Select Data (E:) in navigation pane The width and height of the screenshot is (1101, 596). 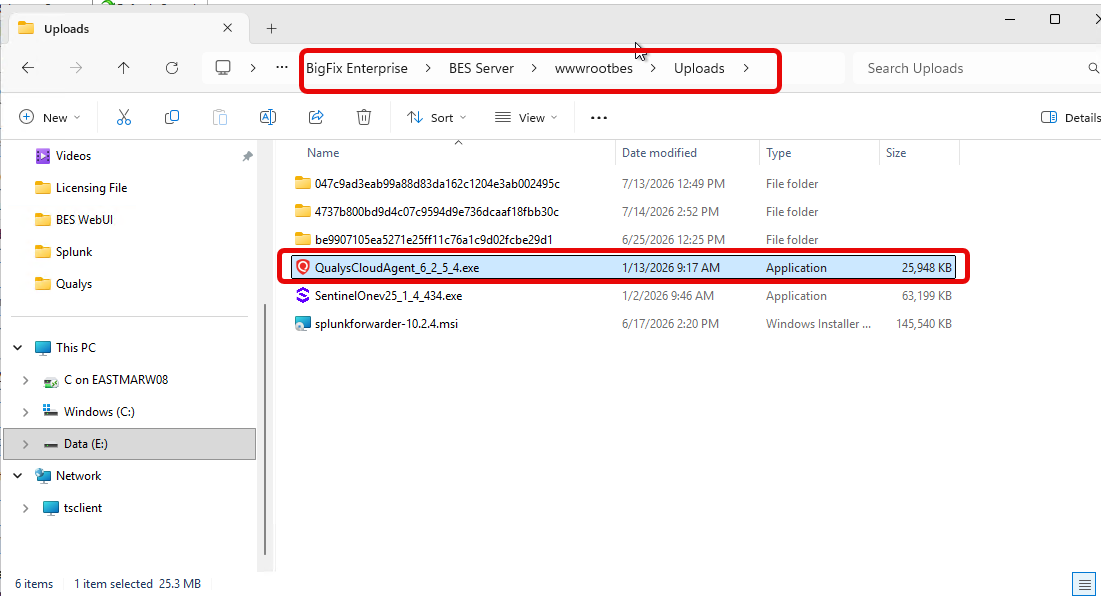pyautogui.click(x=130, y=444)
